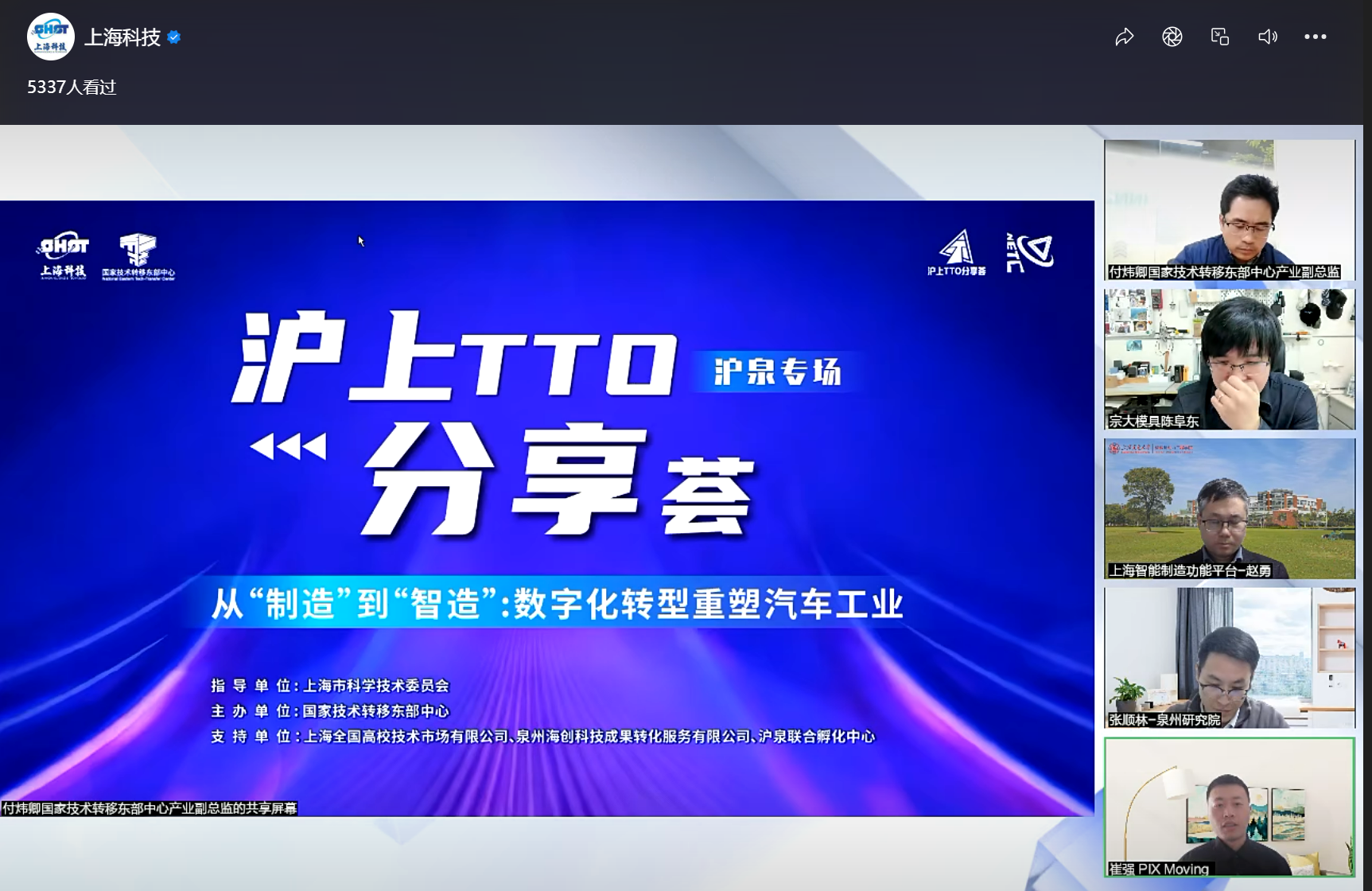1372x891 pixels.
Task: Click the triple rewind arrows on slide
Action: tap(288, 446)
